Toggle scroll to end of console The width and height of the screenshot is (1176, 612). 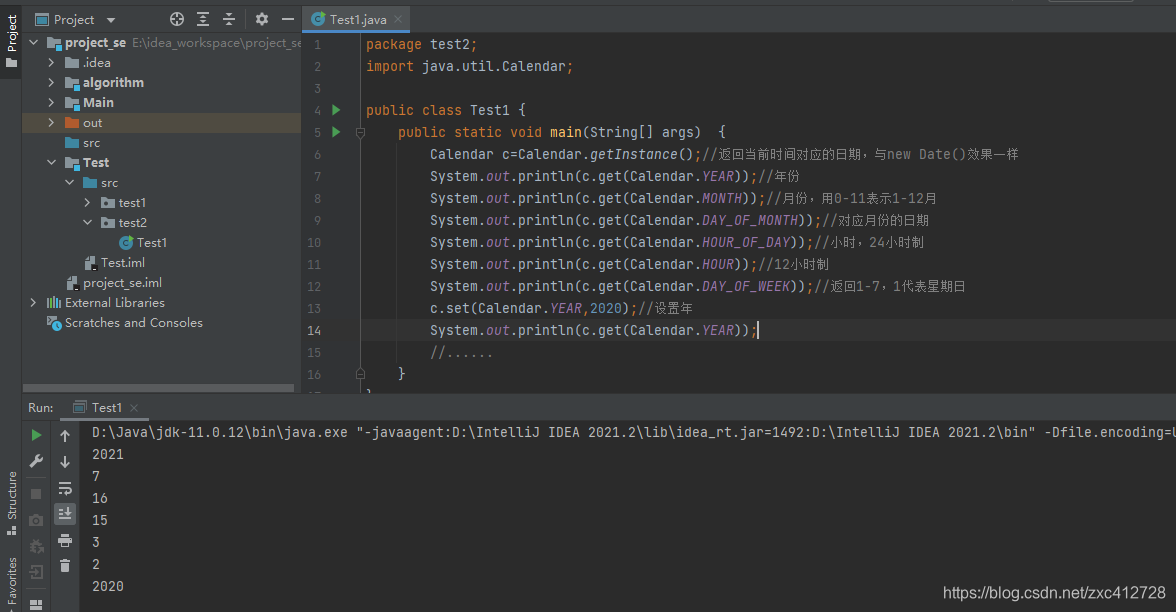pos(65,514)
